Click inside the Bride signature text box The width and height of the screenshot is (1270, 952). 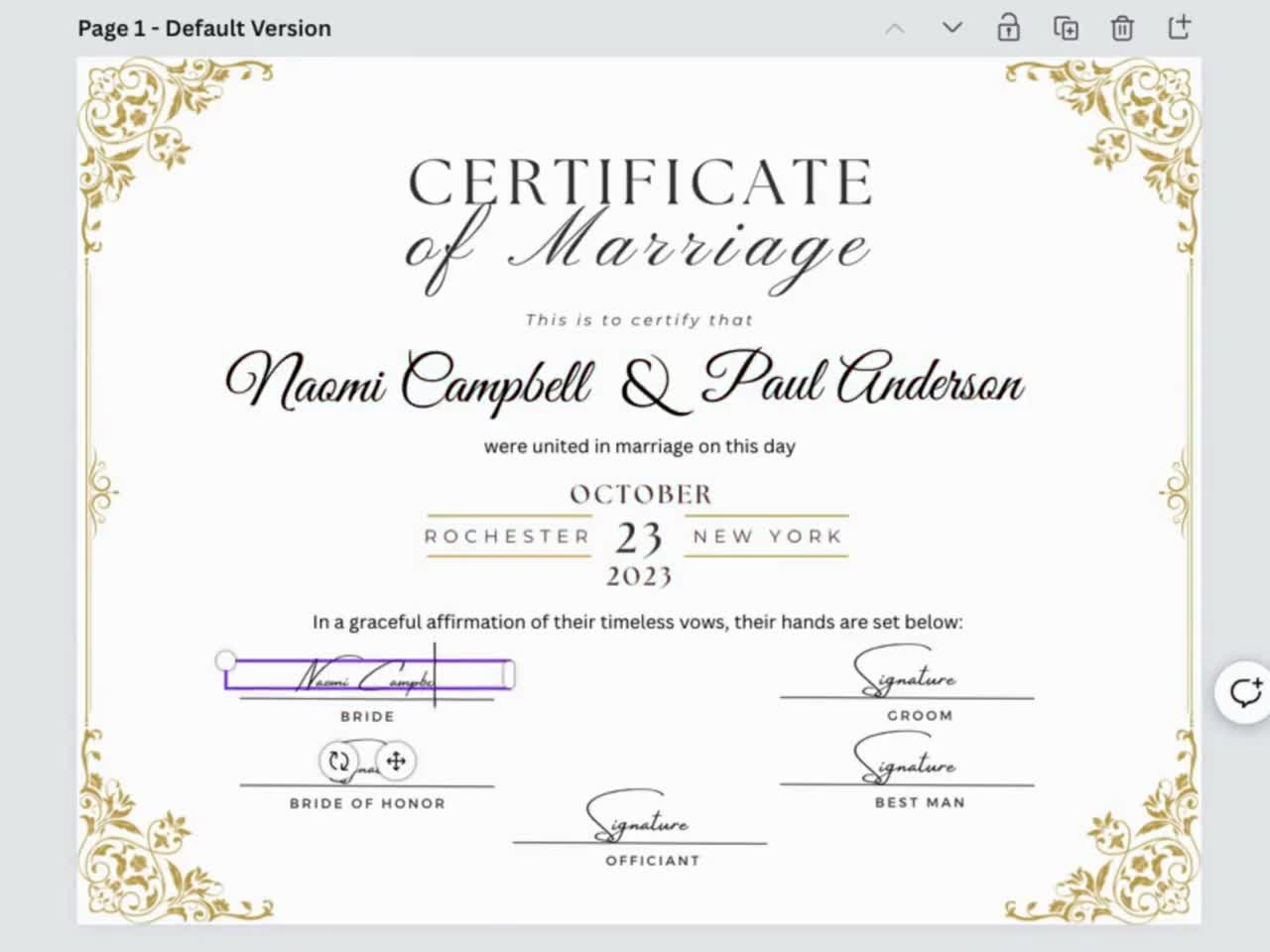tap(367, 674)
